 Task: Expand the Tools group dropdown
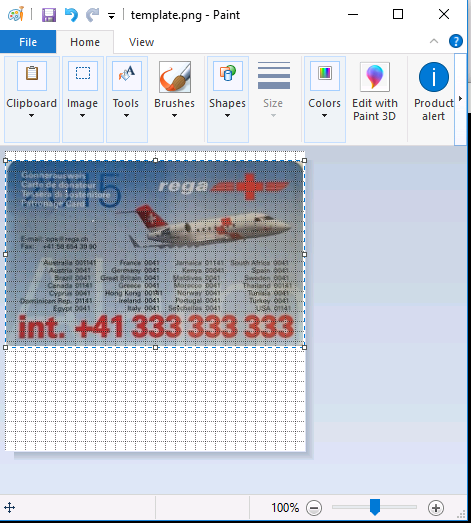[126, 115]
